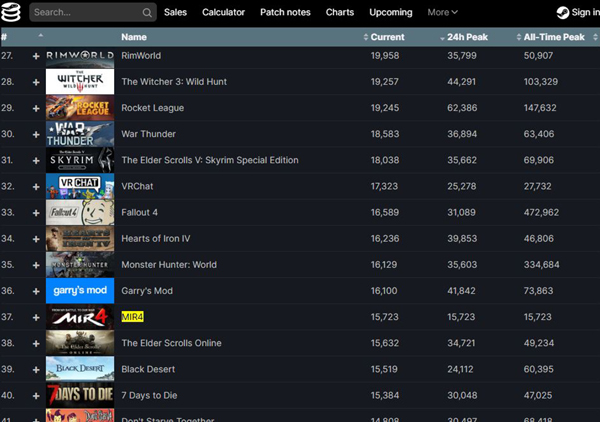
Task: Sort the table by Current players
Action: [387, 37]
